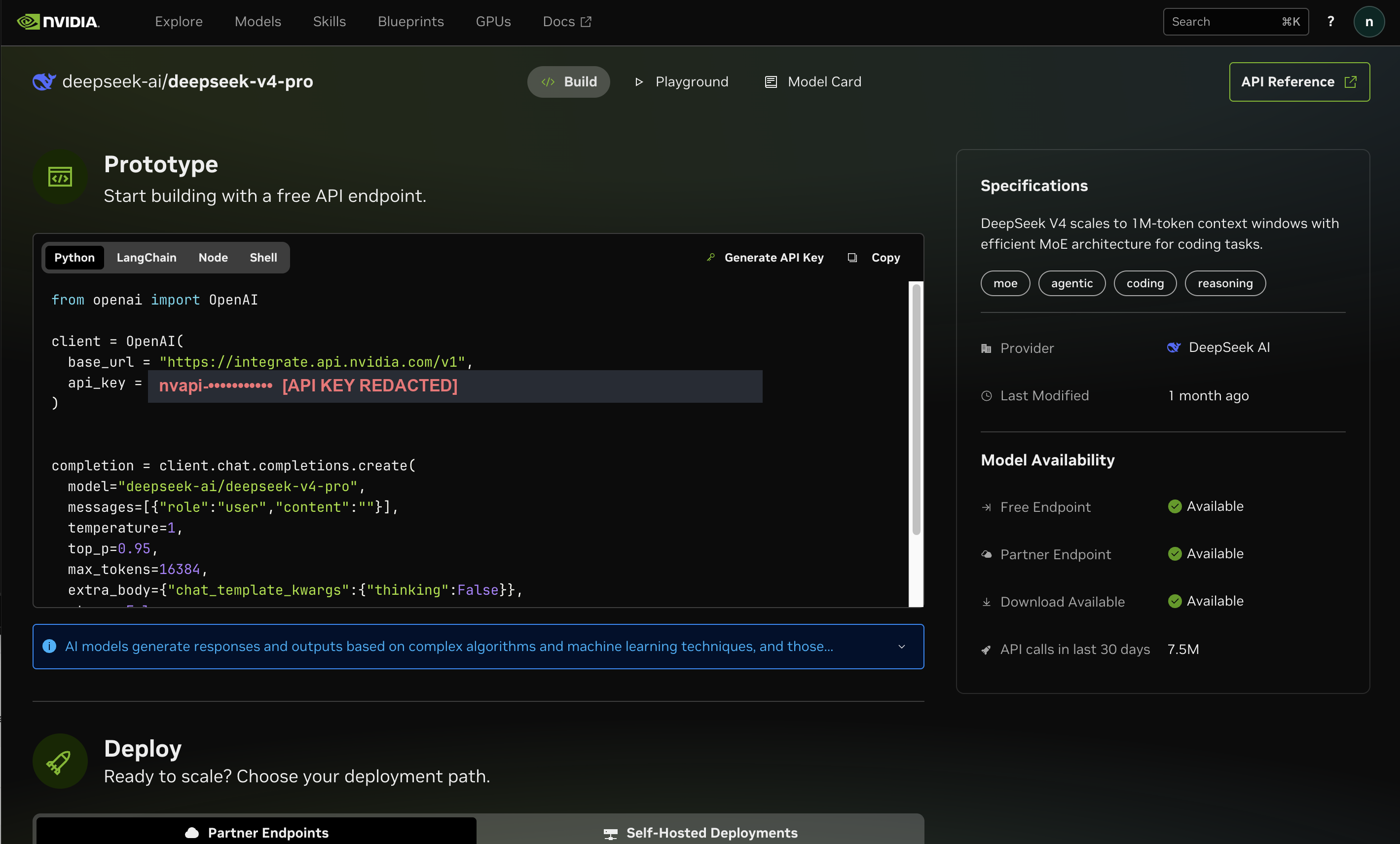Click the code block vertical scrollbar
The width and height of the screenshot is (1400, 844).
tap(916, 409)
